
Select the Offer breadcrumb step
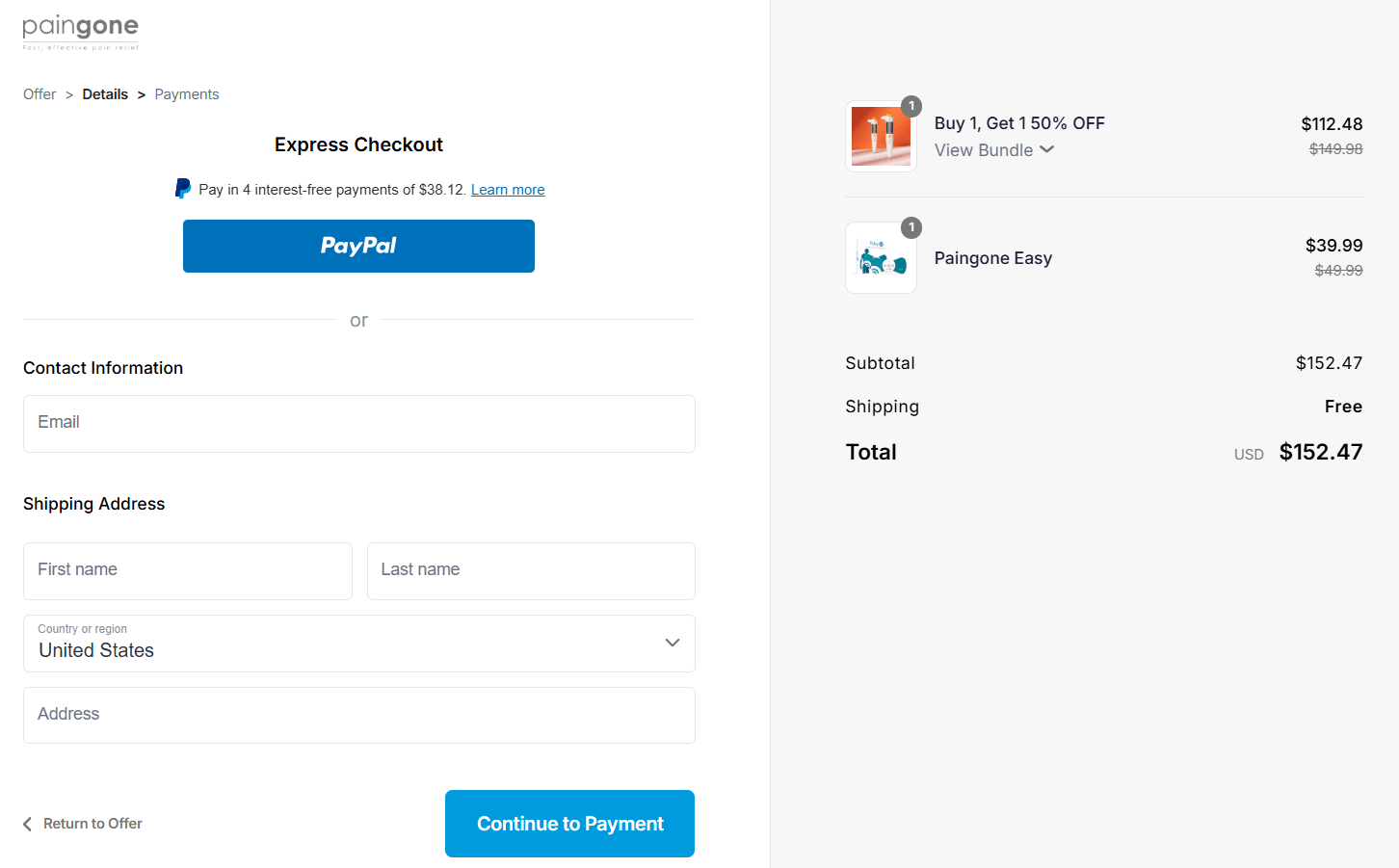[40, 93]
